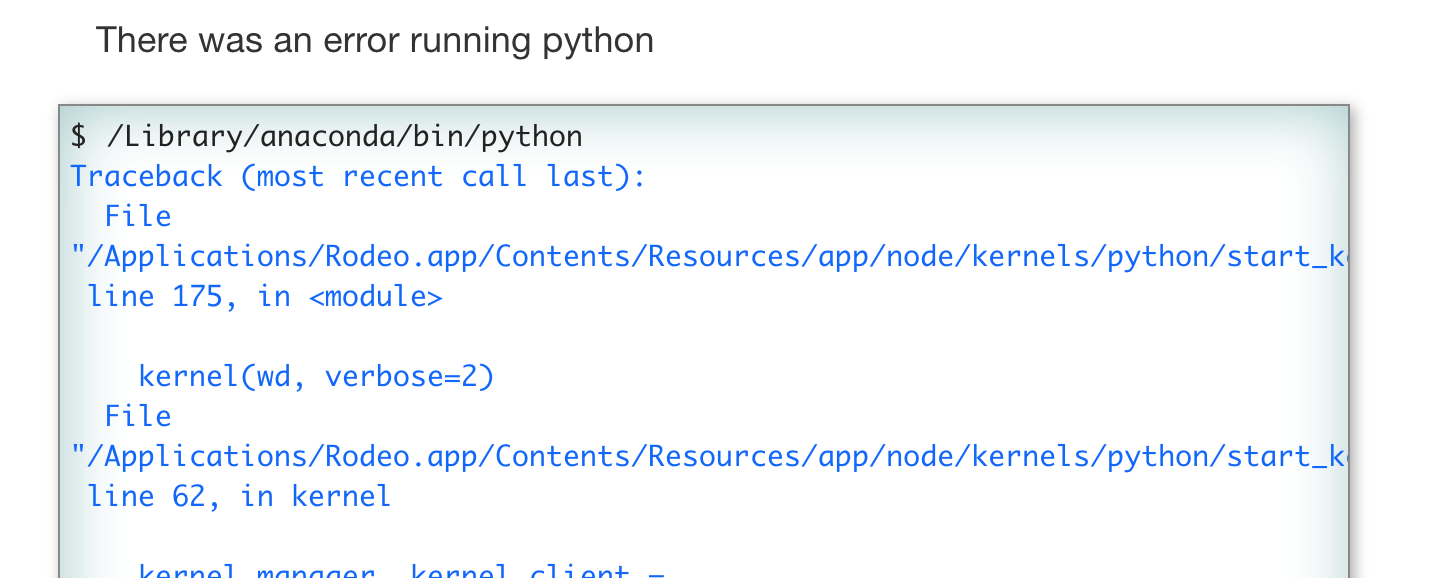The height and width of the screenshot is (578, 1450).
Task: Click the number 62 in the traceback
Action: point(189,497)
